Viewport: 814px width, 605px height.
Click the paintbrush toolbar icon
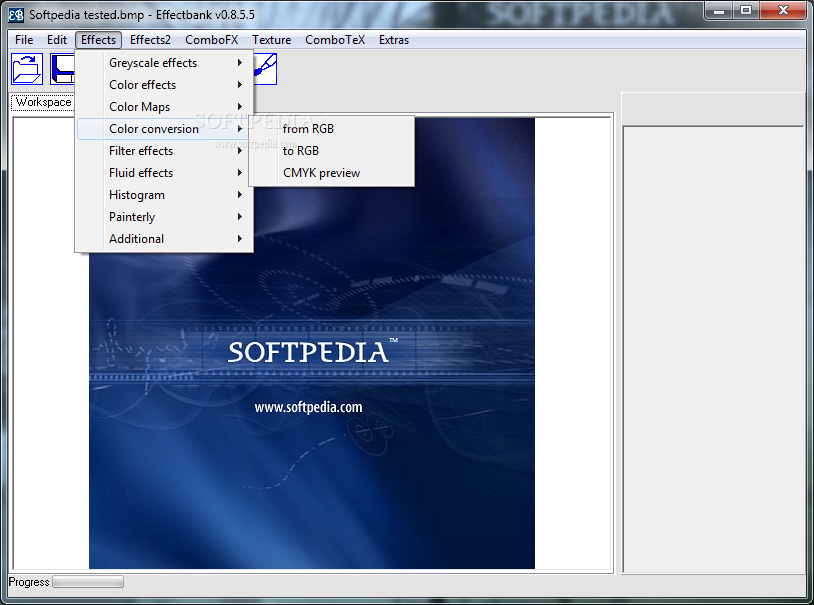point(265,69)
